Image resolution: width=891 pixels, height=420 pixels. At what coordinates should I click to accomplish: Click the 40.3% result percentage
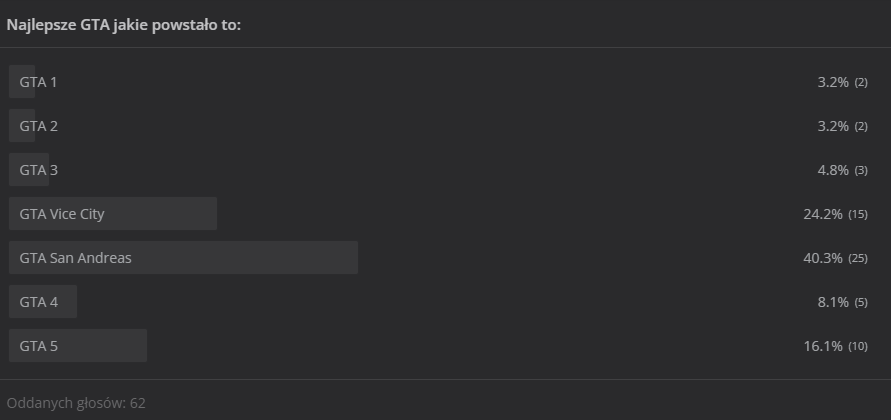pos(825,258)
